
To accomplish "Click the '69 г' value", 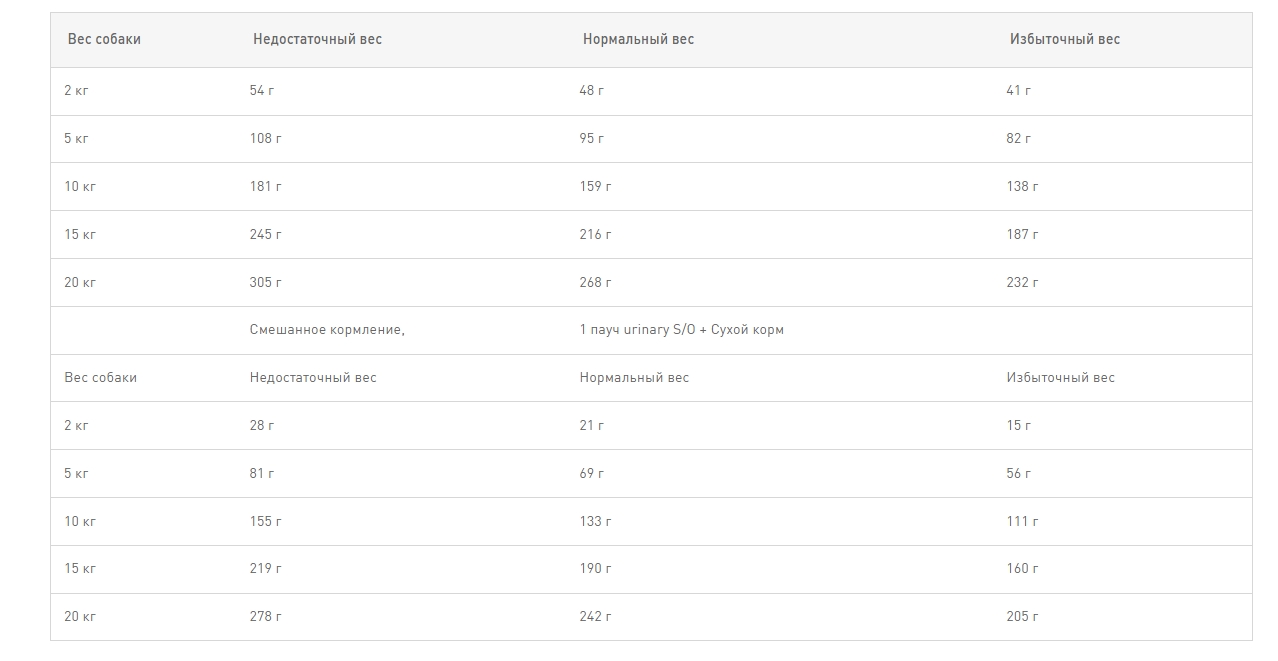I will (592, 474).
